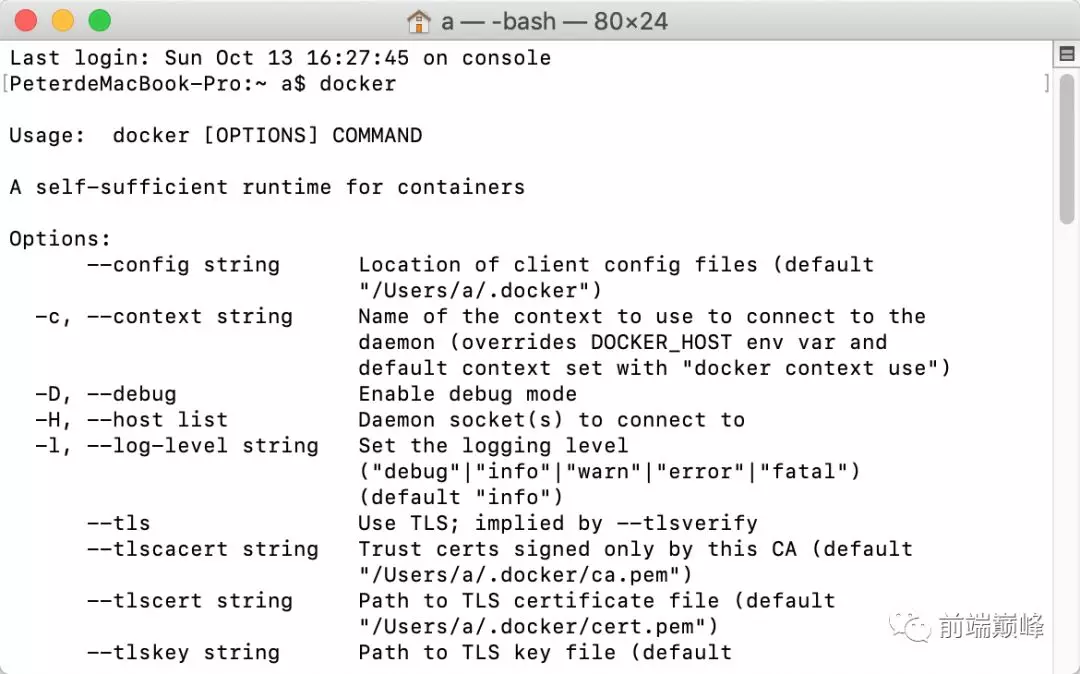The width and height of the screenshot is (1080, 674).
Task: Click the window title "a — -bash — 80×24"
Action: [553, 21]
